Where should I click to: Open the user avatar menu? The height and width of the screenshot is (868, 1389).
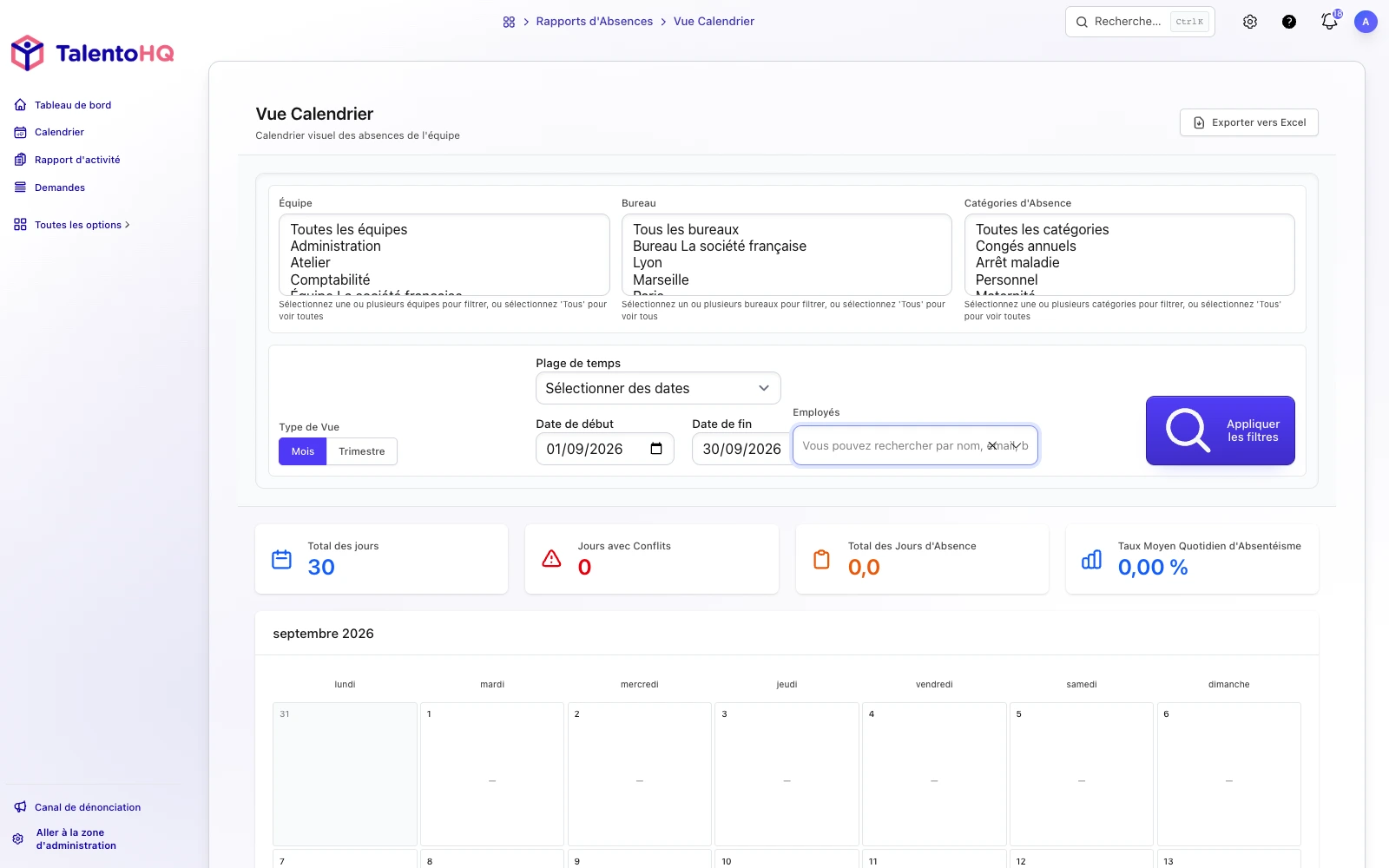[x=1366, y=22]
